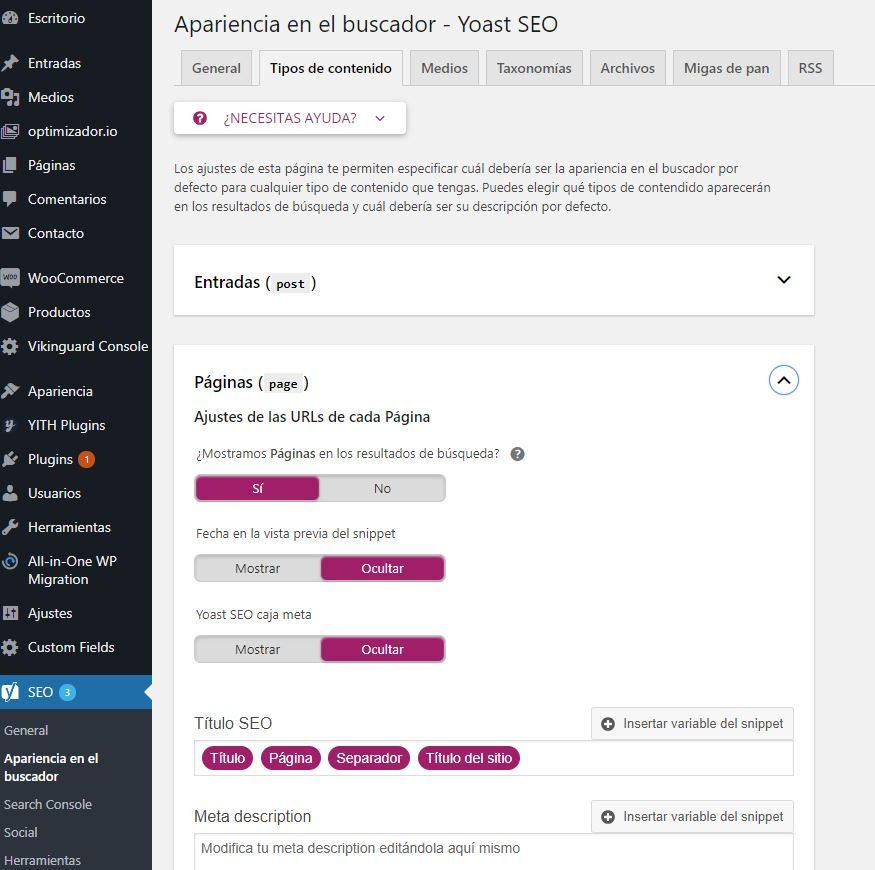Open Herramientas link under SEO submenu
Viewport: 875px width, 870px height.
42,860
